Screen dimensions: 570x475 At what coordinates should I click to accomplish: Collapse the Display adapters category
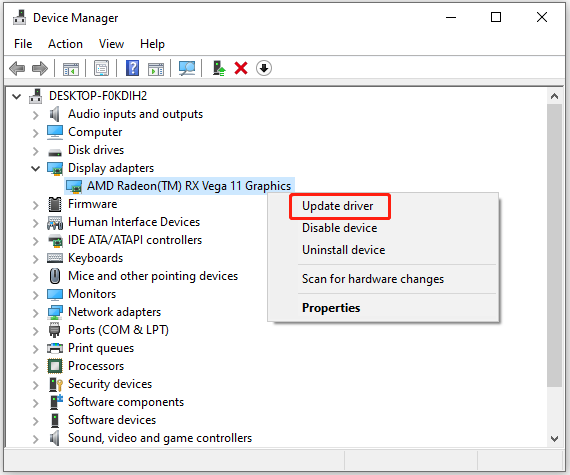(x=35, y=169)
